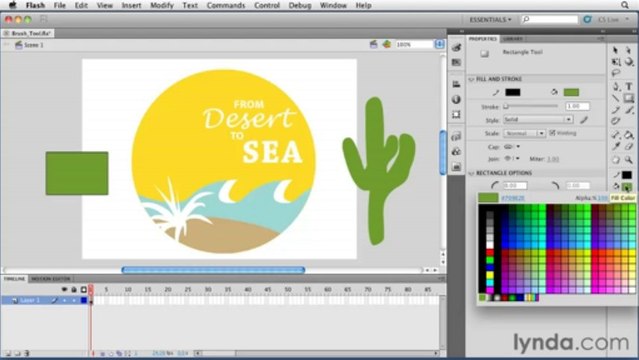
Task: Click the Delete layer trash icon
Action: (x=27, y=353)
